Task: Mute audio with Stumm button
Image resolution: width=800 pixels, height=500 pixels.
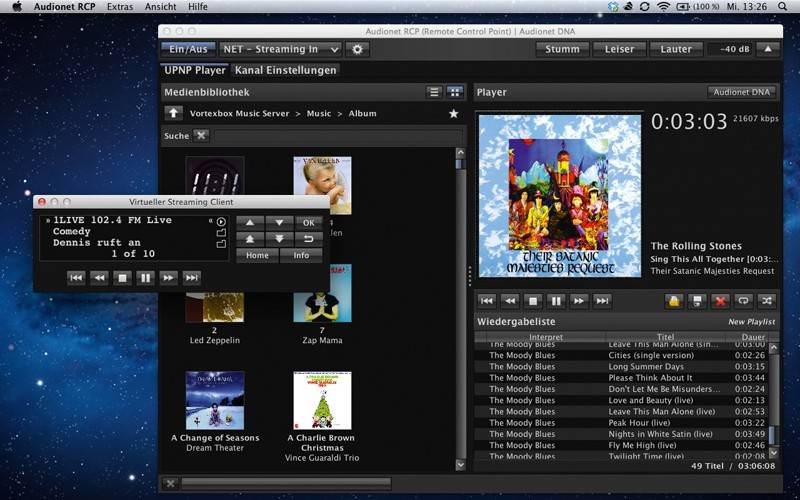Action: [x=562, y=49]
